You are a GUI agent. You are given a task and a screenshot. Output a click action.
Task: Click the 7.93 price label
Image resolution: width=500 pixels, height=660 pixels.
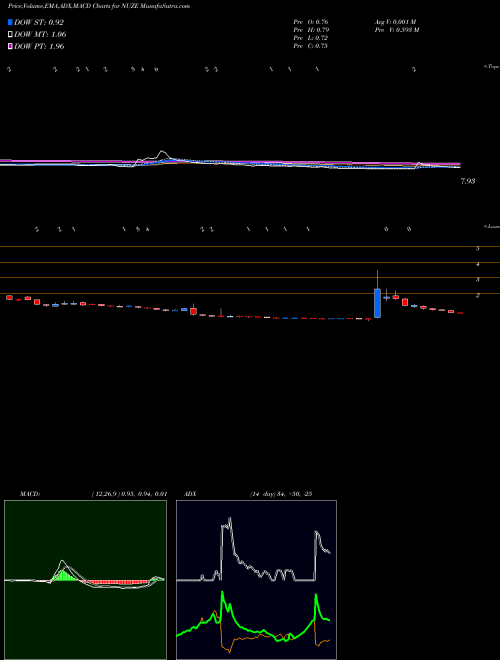(x=468, y=181)
